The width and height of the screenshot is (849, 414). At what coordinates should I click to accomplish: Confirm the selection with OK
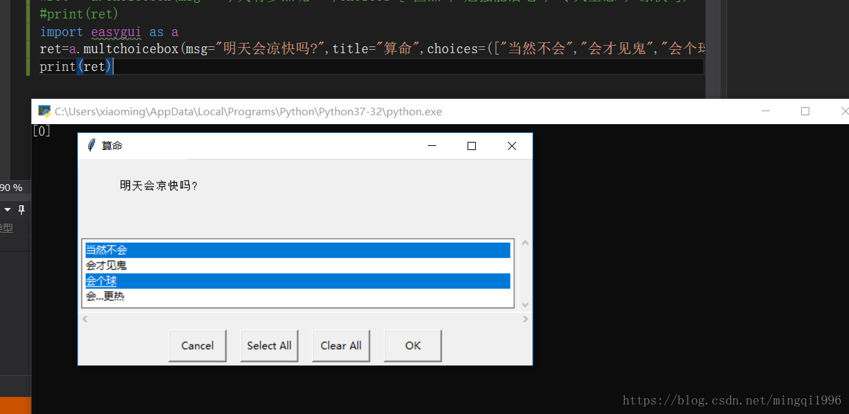pyautogui.click(x=413, y=345)
